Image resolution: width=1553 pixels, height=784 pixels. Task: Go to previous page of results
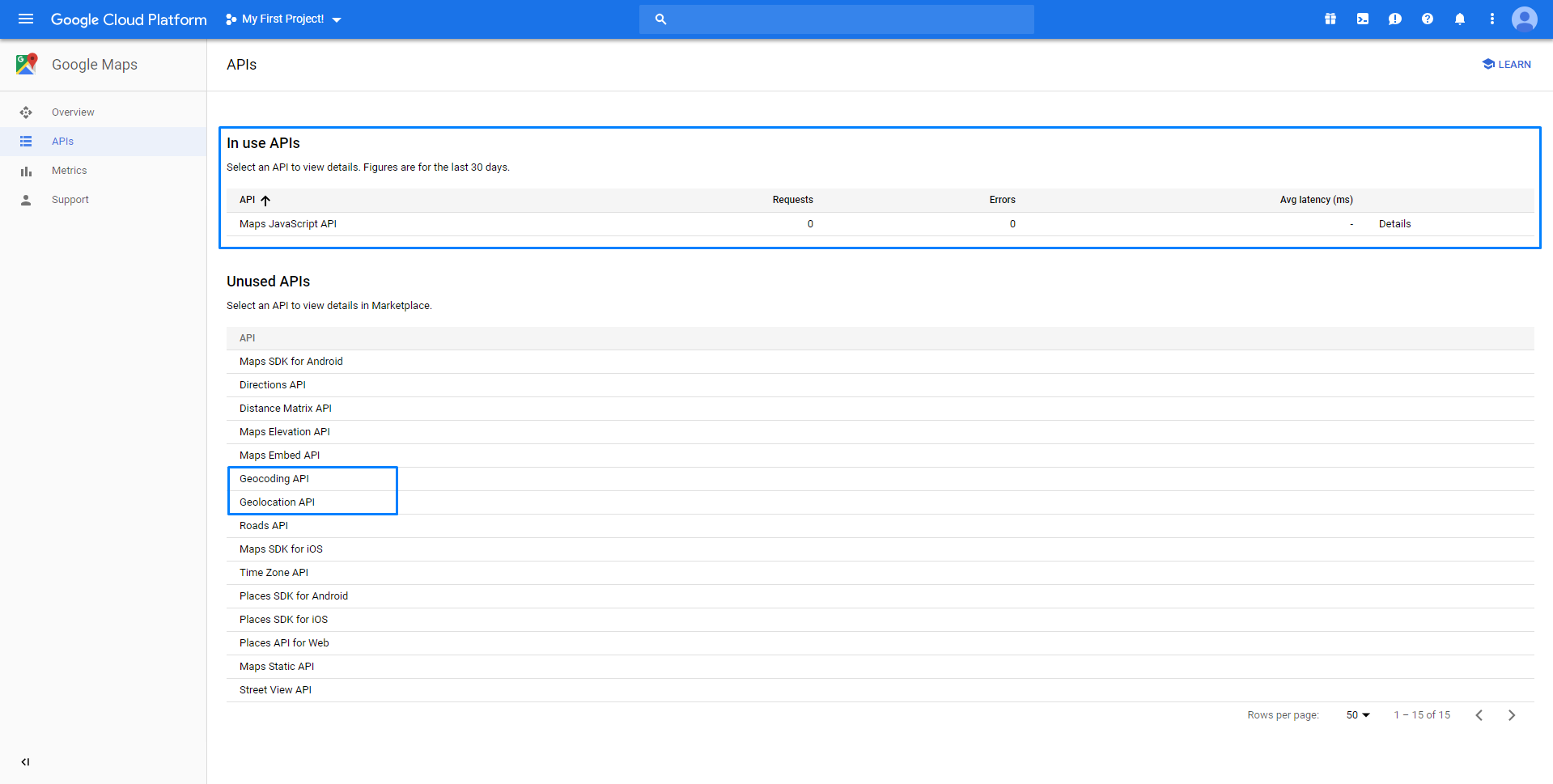(1479, 715)
